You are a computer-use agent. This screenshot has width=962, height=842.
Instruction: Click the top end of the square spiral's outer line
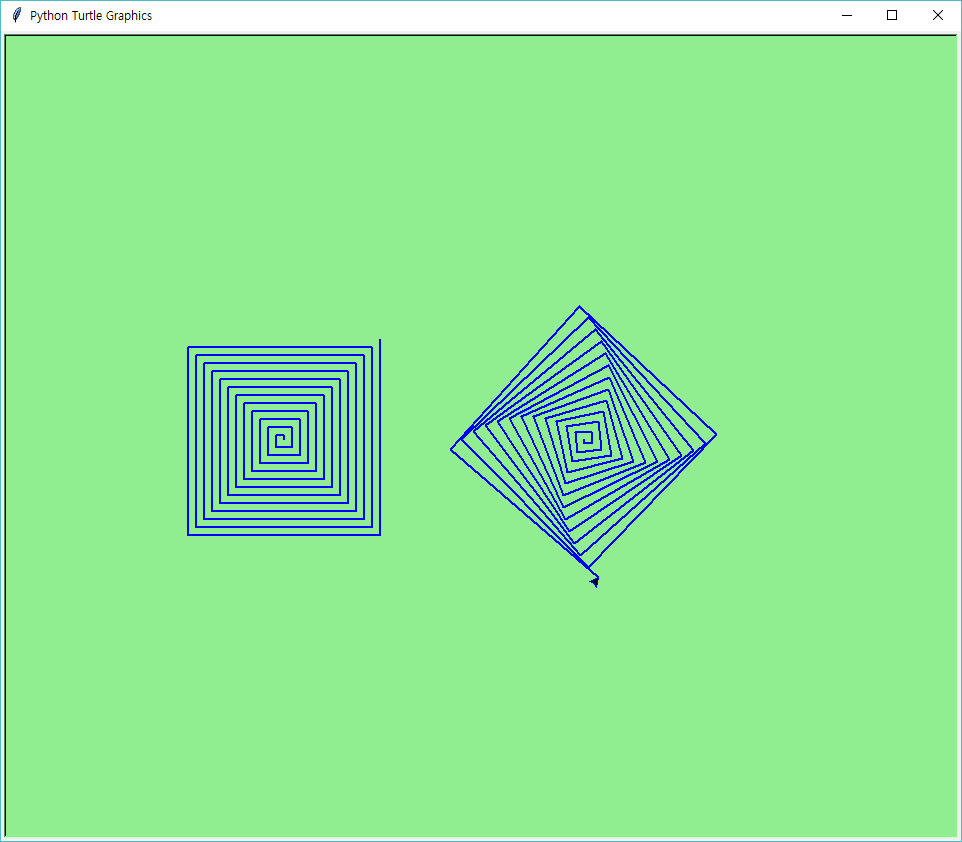click(x=380, y=341)
